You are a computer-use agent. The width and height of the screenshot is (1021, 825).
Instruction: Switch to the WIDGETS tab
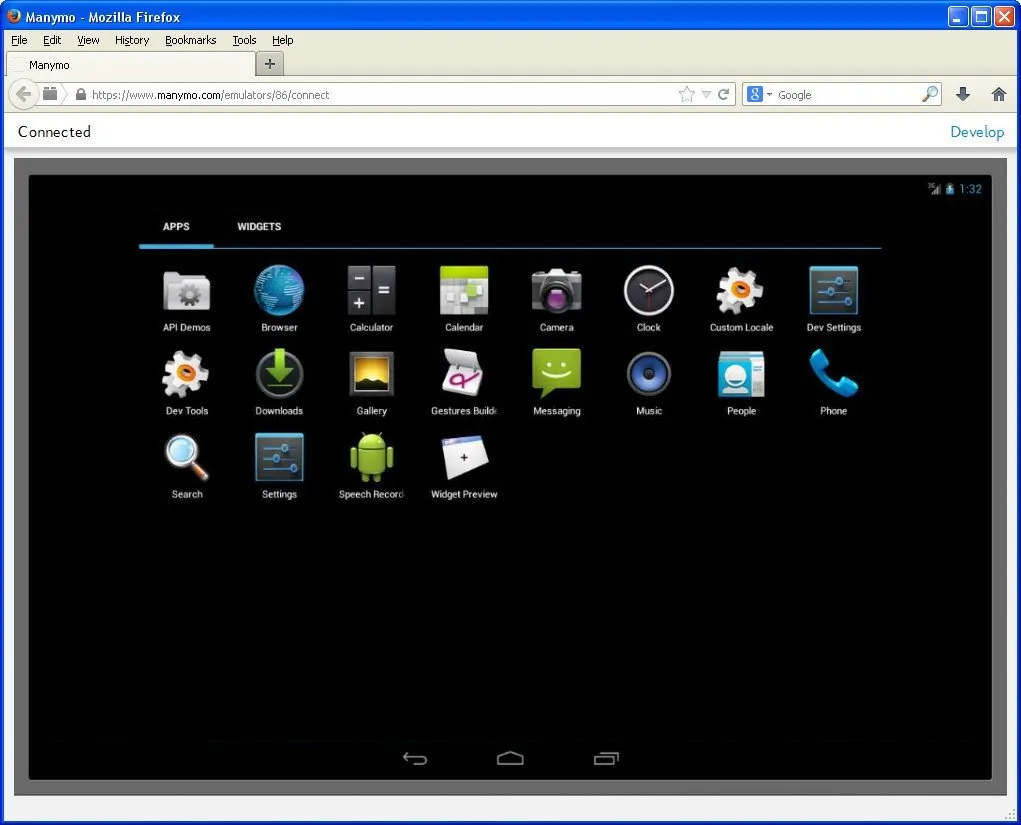point(259,227)
